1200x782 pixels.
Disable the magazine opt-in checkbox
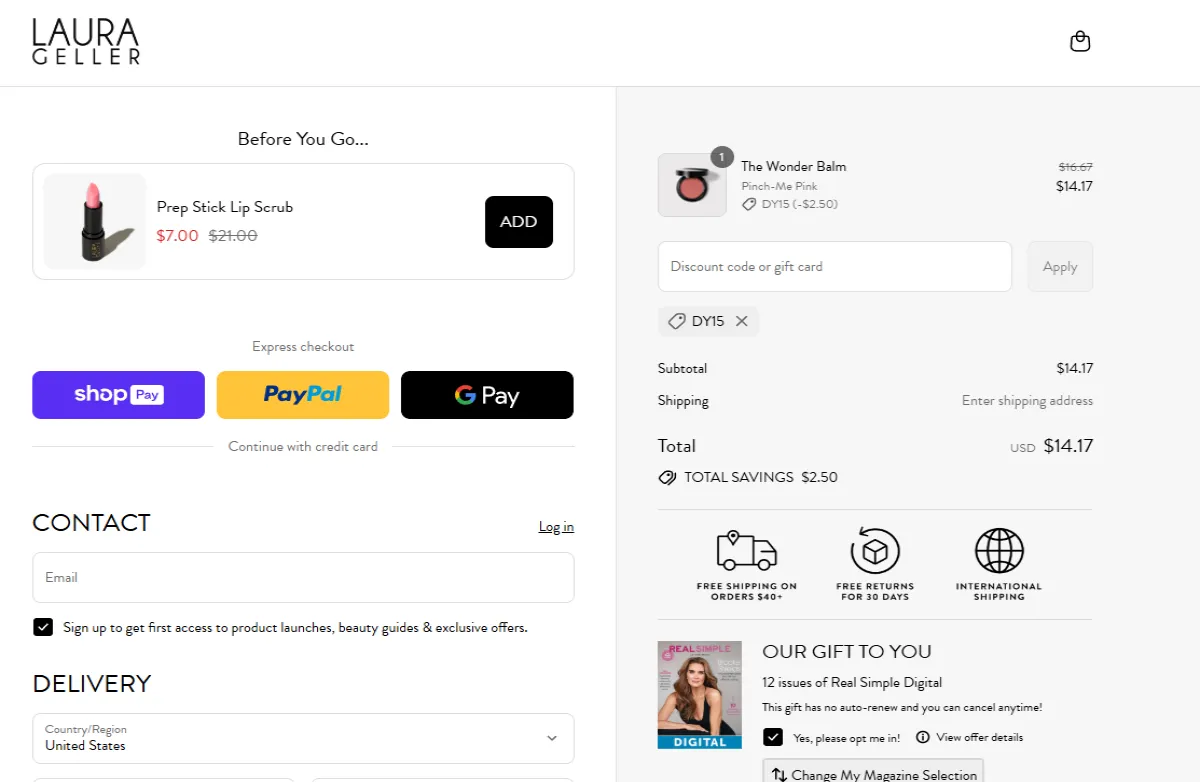point(772,737)
